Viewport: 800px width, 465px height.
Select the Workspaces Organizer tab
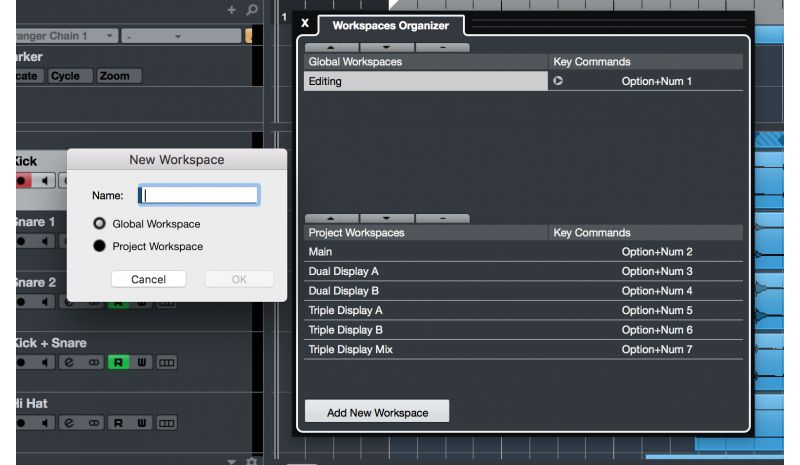(391, 26)
